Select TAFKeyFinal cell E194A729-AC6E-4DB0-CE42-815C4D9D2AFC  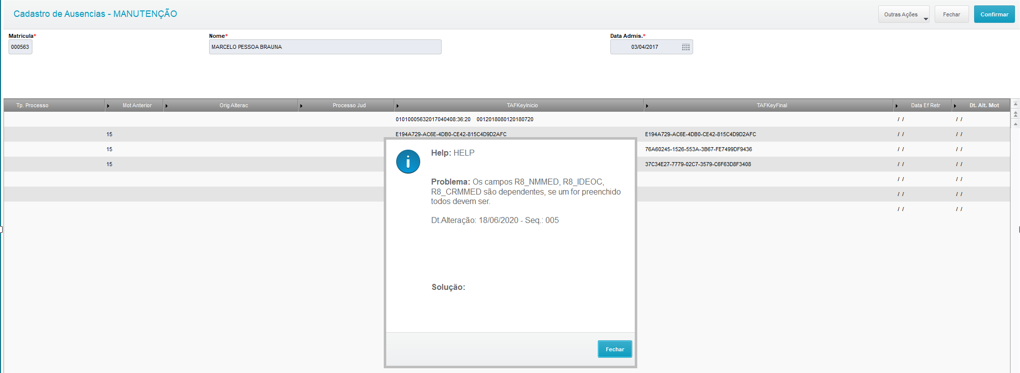tap(701, 134)
